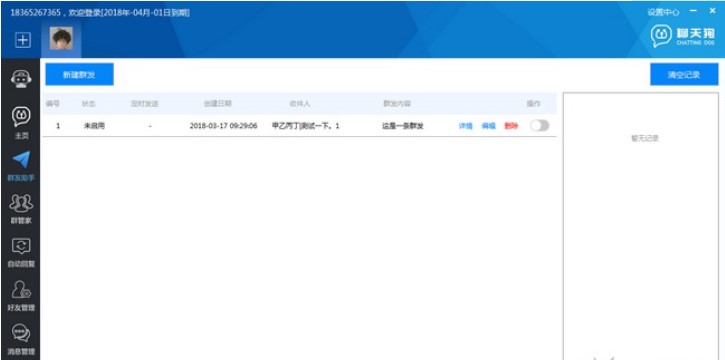
Task: Minimize the application window
Action: pos(693,11)
